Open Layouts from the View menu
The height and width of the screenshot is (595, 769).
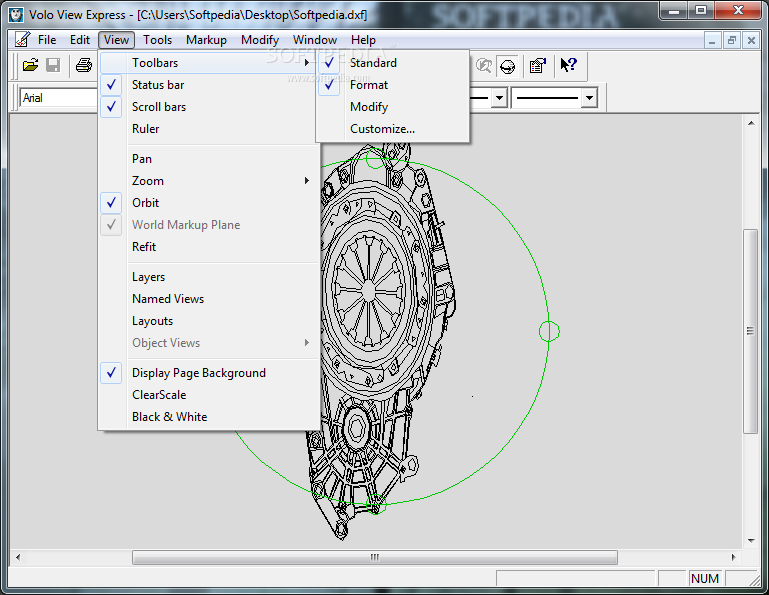210,321
